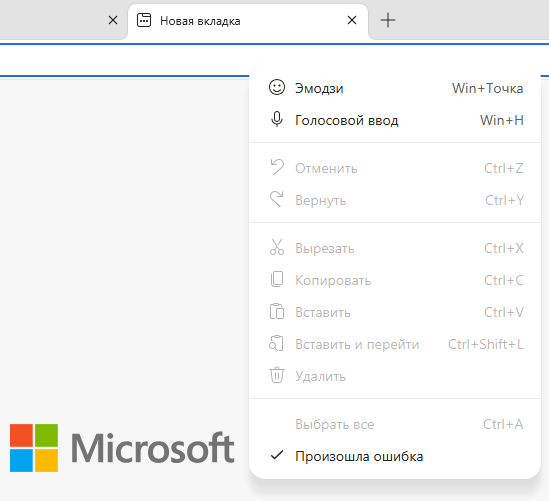Select the Отменить menu item
Viewport: 549px width, 501px height.
pos(395,168)
